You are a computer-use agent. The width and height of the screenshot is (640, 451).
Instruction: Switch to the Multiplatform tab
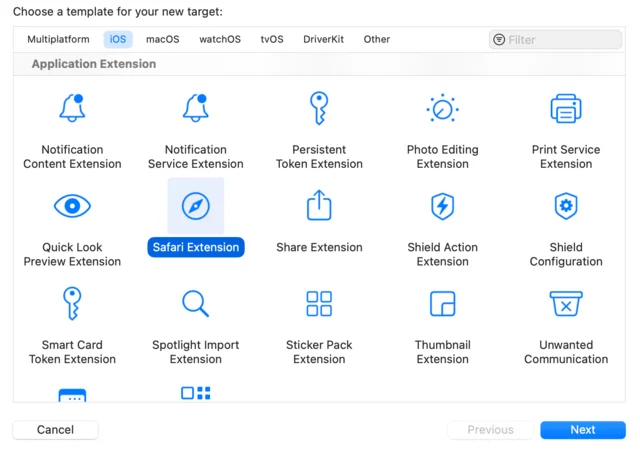[x=58, y=40]
